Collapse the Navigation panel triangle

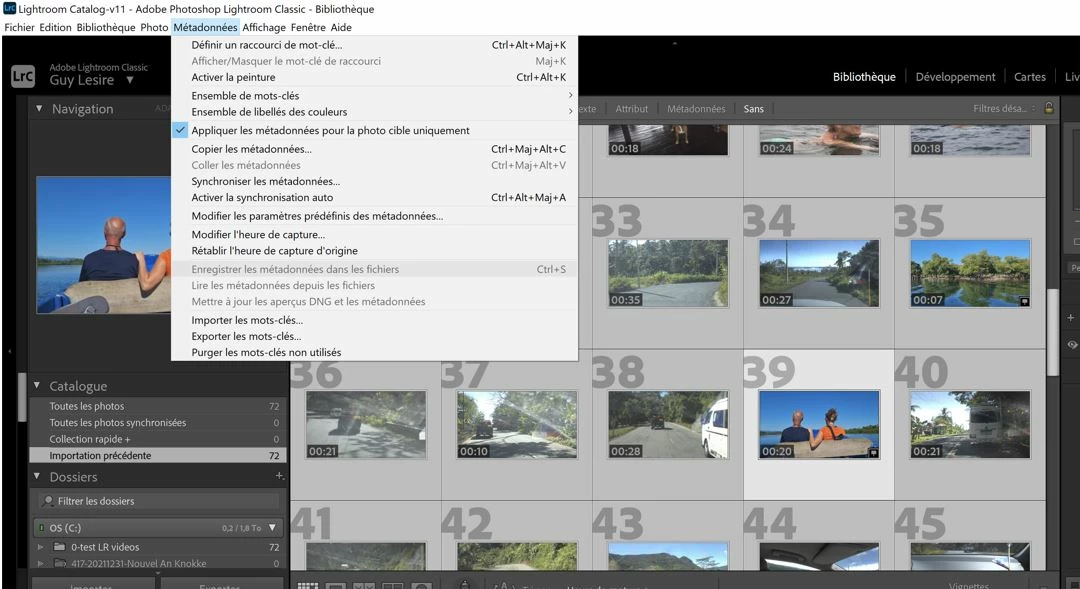pyautogui.click(x=39, y=109)
